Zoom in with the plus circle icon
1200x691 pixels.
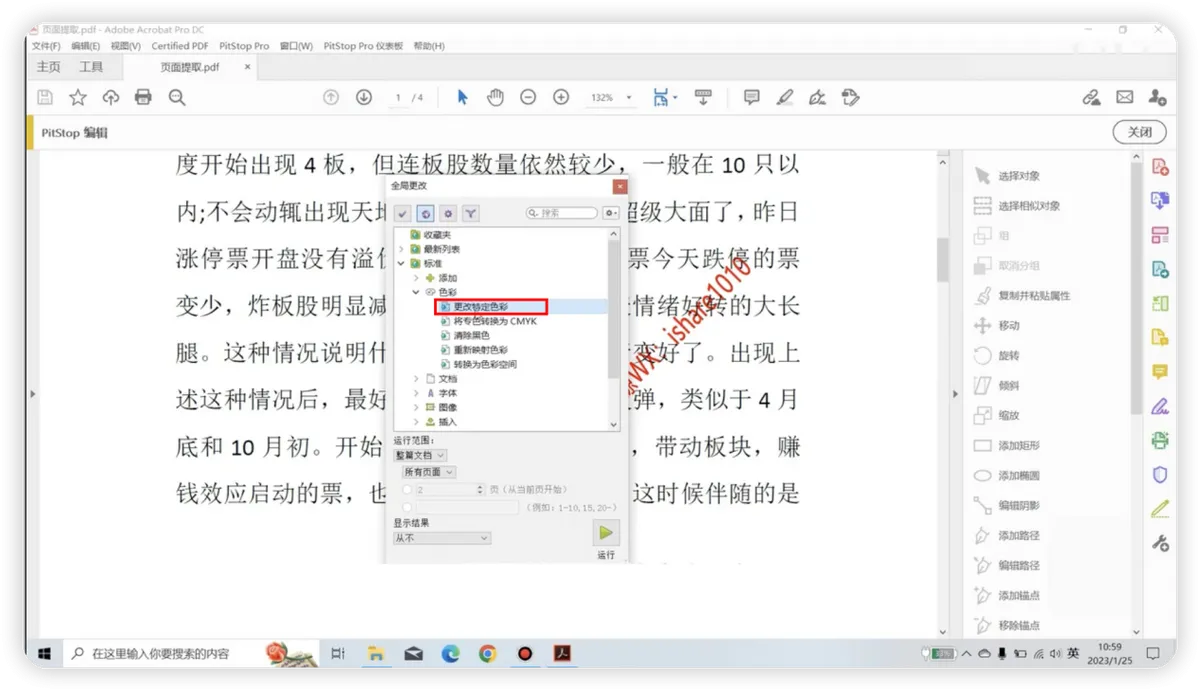coord(561,97)
